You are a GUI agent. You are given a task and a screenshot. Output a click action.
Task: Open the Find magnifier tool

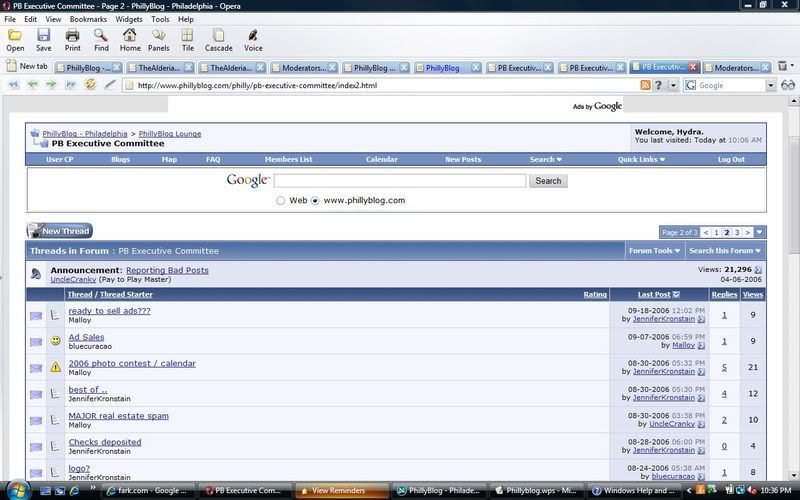coord(101,35)
